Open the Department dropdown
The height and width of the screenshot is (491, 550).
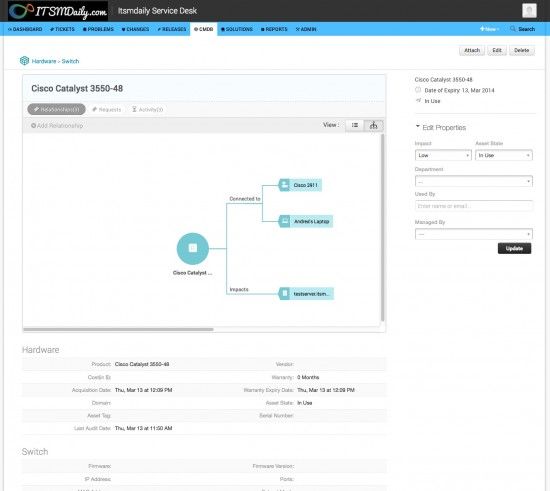click(474, 181)
